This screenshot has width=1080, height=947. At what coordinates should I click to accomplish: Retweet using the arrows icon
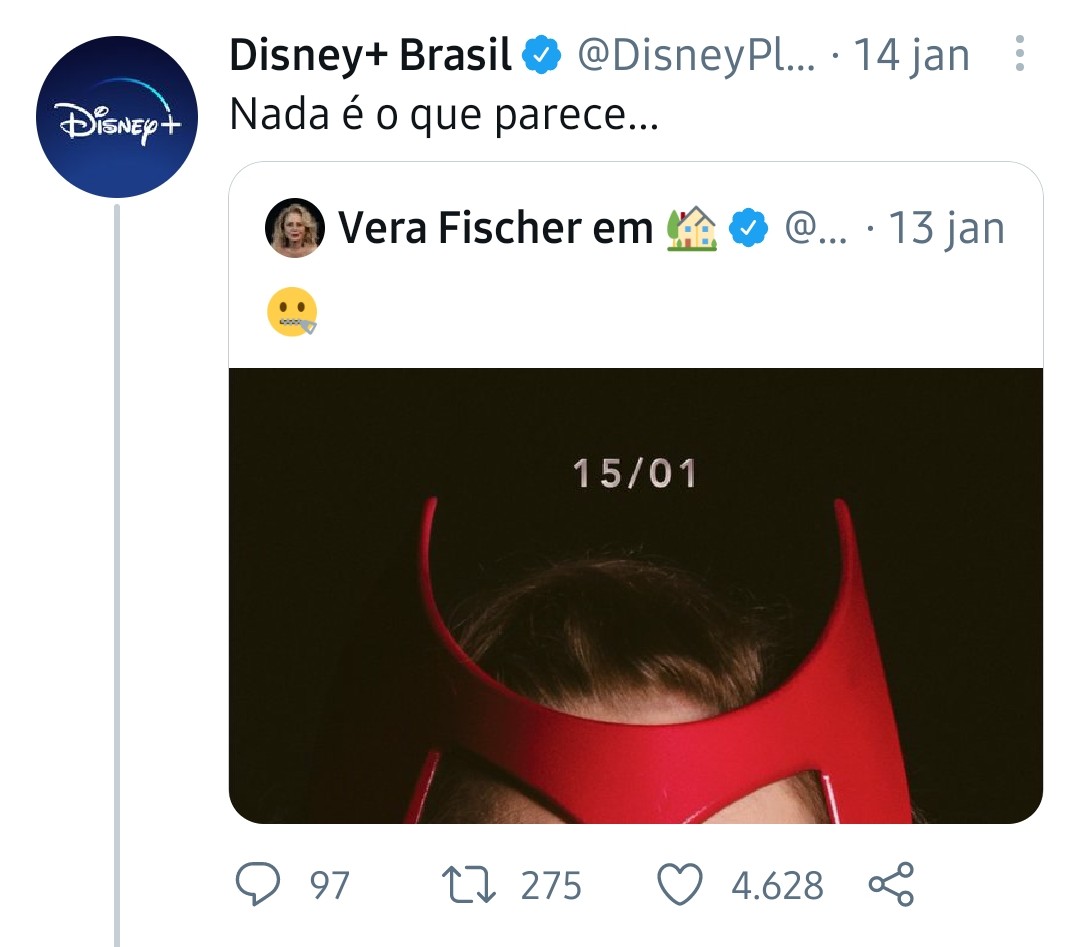468,884
